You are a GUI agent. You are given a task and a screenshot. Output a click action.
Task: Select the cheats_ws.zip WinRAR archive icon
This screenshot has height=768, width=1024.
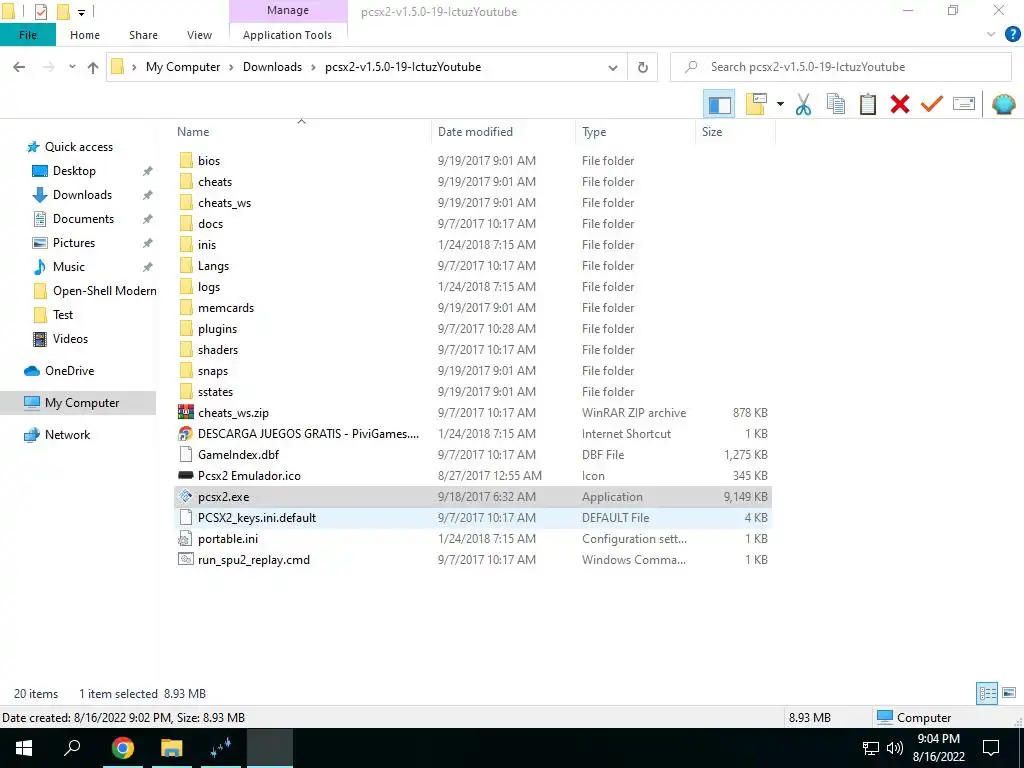pyautogui.click(x=186, y=413)
